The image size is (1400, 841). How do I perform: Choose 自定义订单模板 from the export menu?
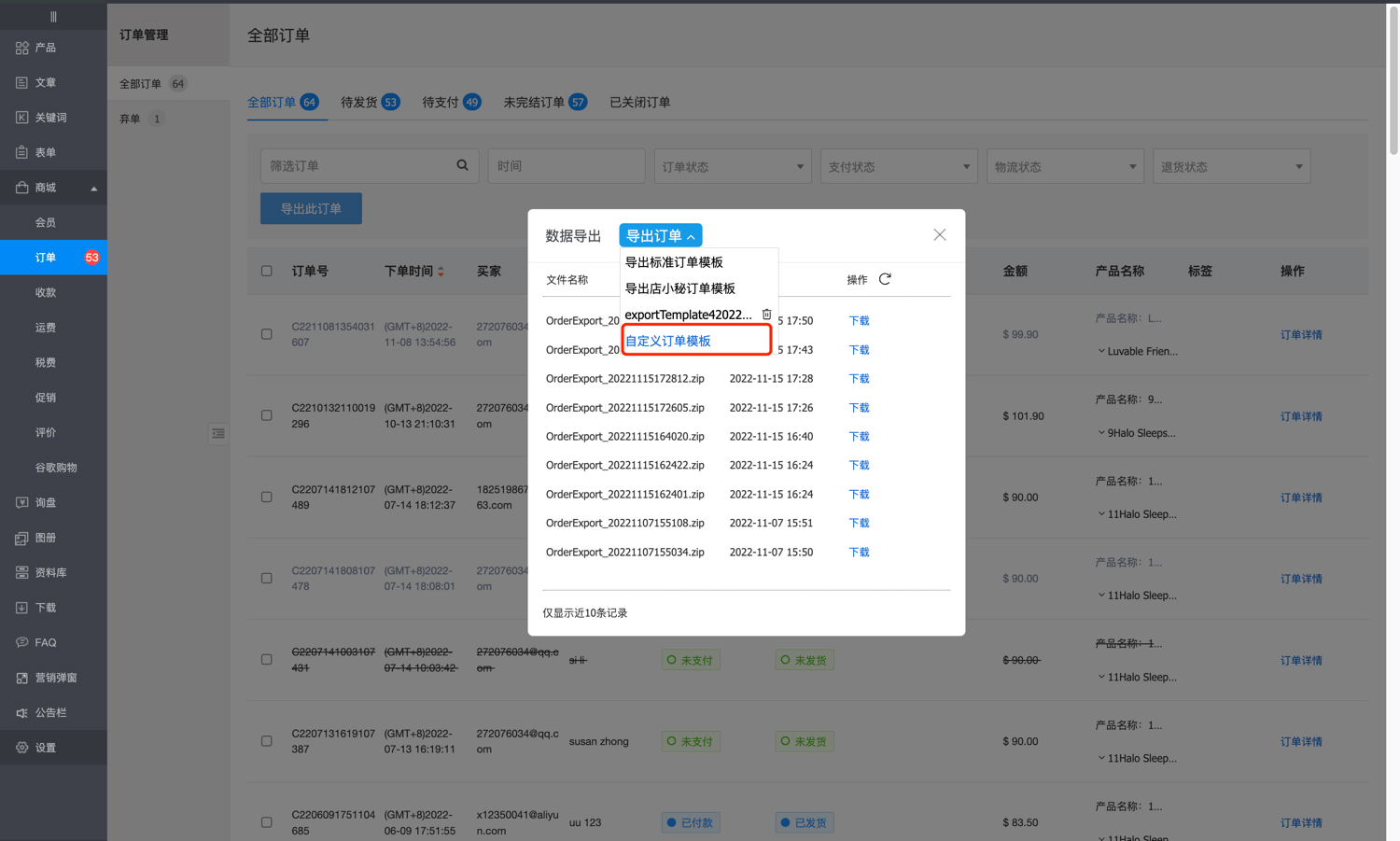(x=668, y=341)
